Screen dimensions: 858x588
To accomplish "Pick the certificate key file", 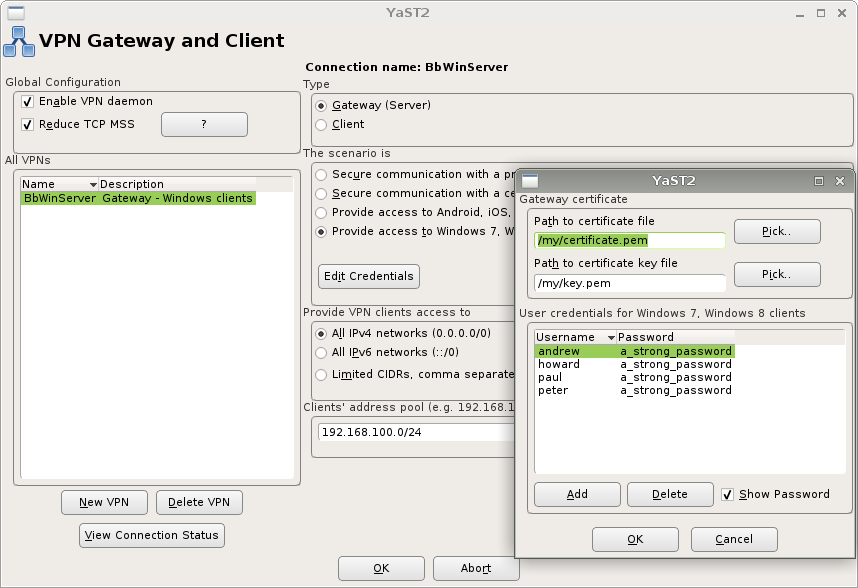I will pos(776,274).
